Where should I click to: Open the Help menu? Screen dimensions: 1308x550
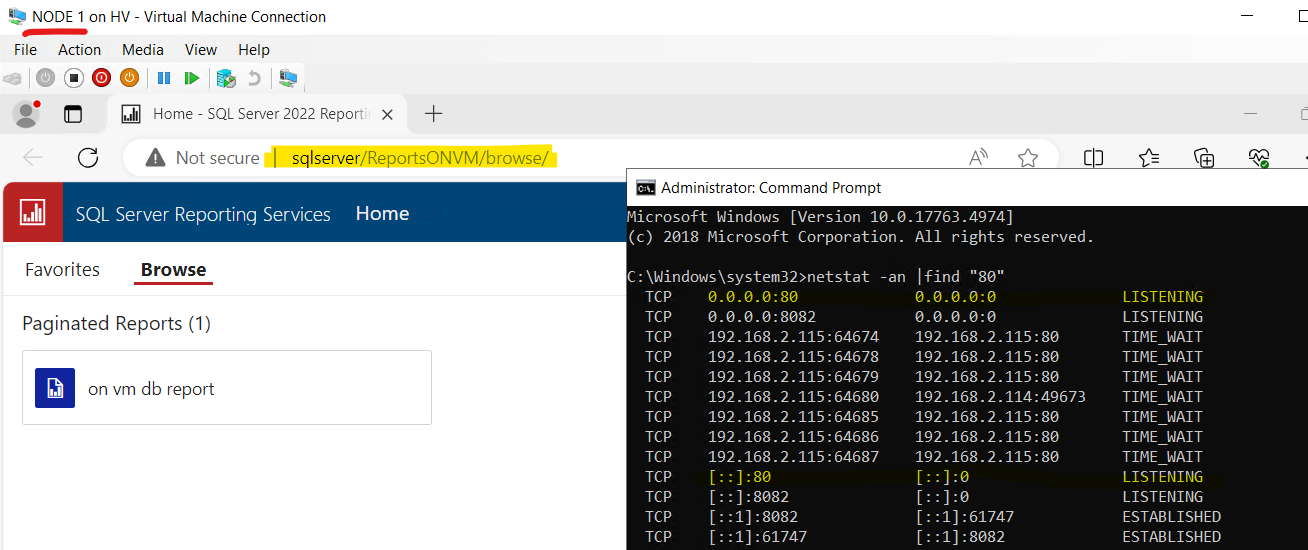point(254,49)
